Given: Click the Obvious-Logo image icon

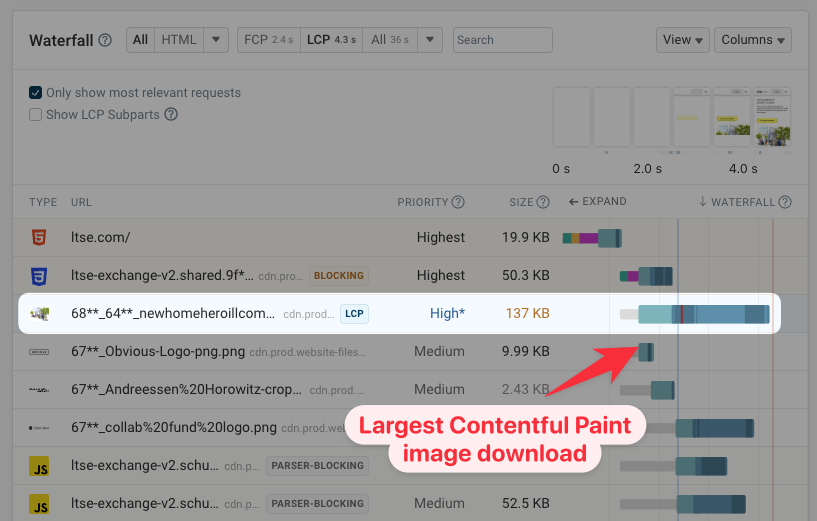Looking at the screenshot, I should pyautogui.click(x=39, y=352).
